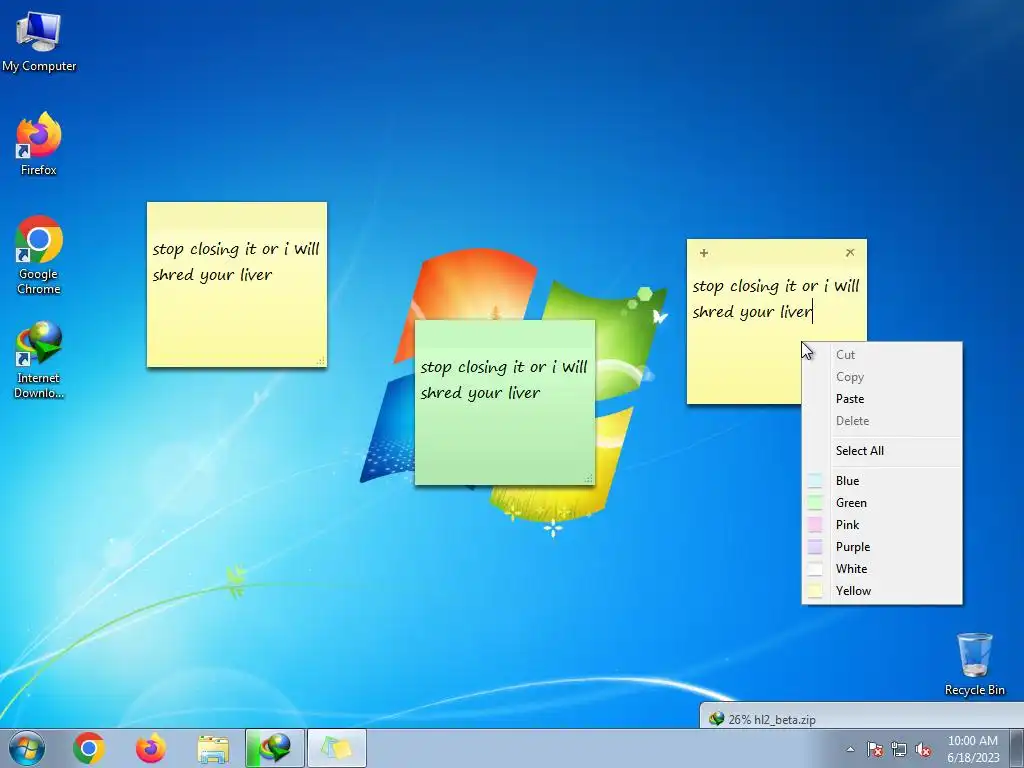
Task: Switch to Sticky Notes taskbar button
Action: pos(337,748)
